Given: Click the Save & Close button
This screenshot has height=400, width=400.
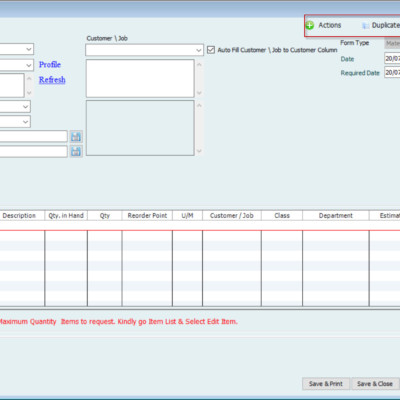Looking at the screenshot, I should [375, 384].
